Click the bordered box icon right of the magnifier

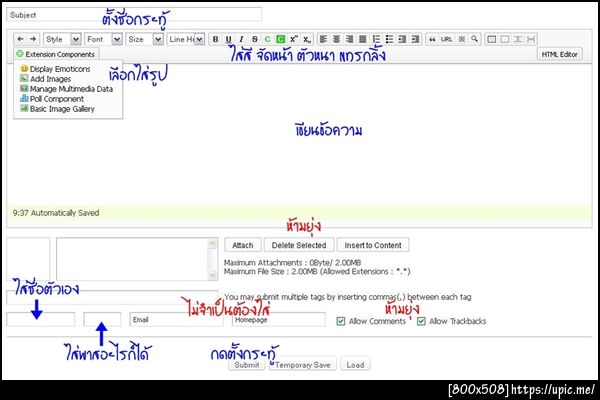(492, 39)
